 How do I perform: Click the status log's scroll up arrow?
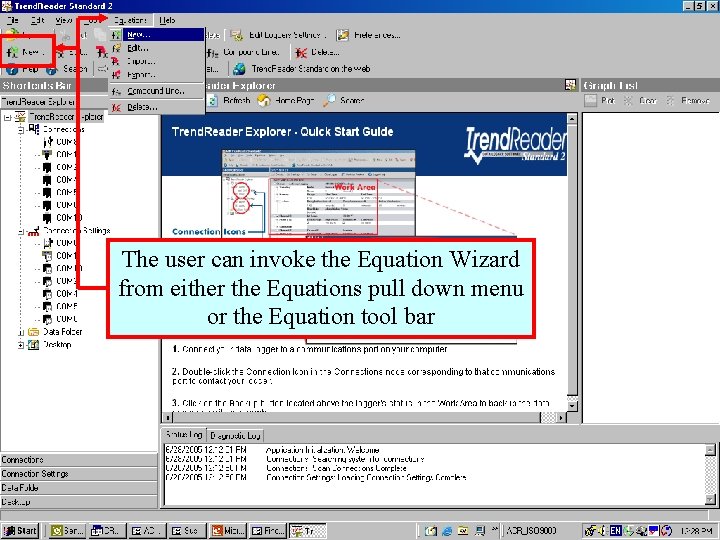710,450
